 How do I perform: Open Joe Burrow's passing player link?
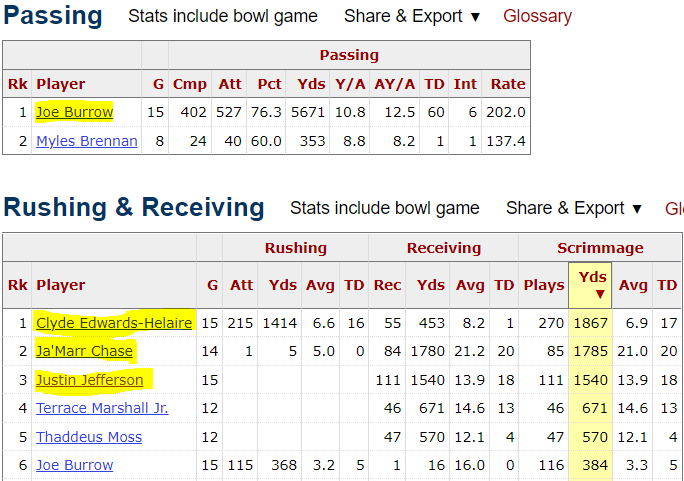tap(75, 113)
